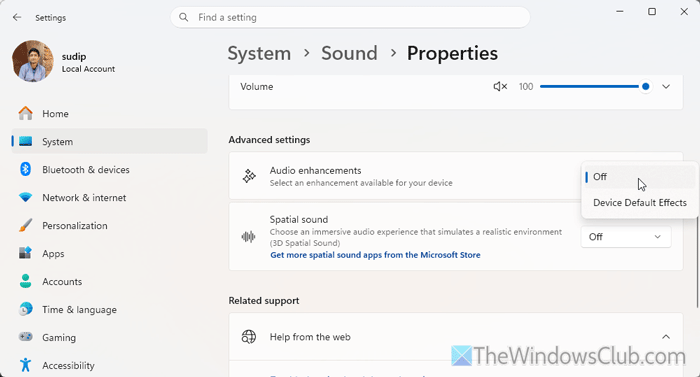Image resolution: width=700 pixels, height=377 pixels.
Task: Select System in the sidebar
Action: 109,142
